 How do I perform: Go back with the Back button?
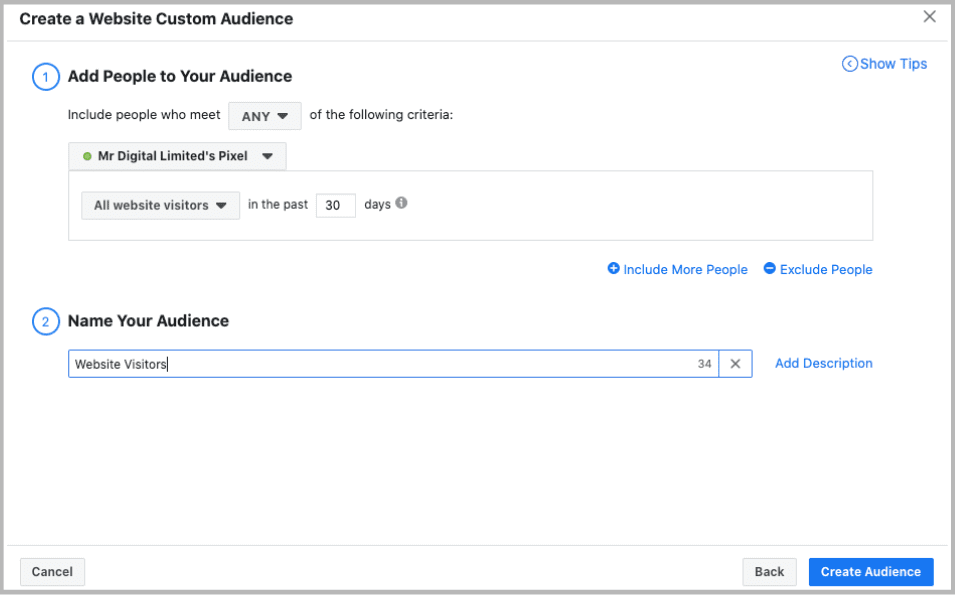[x=769, y=572]
